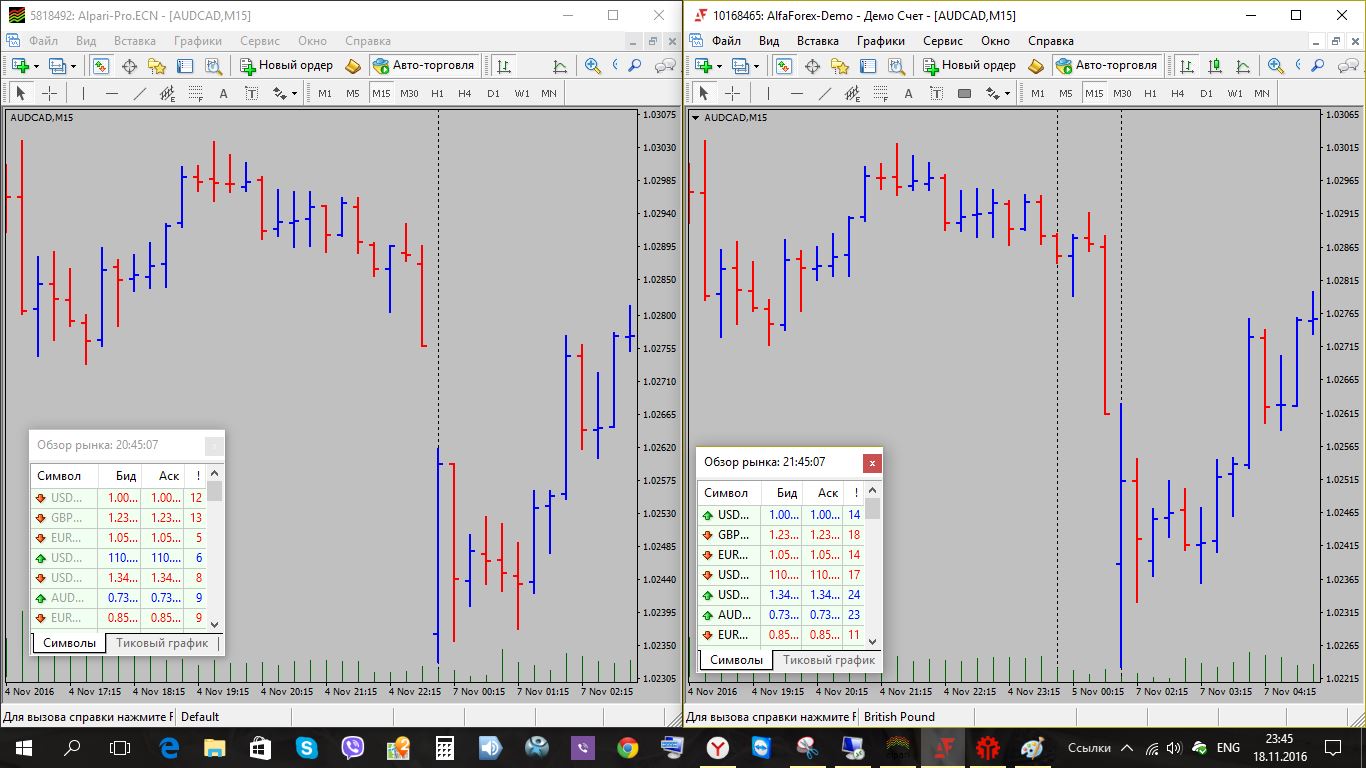Toggle Market Watch icon in Alpari window
Image resolution: width=1366 pixels, height=768 pixels.
tap(101, 66)
